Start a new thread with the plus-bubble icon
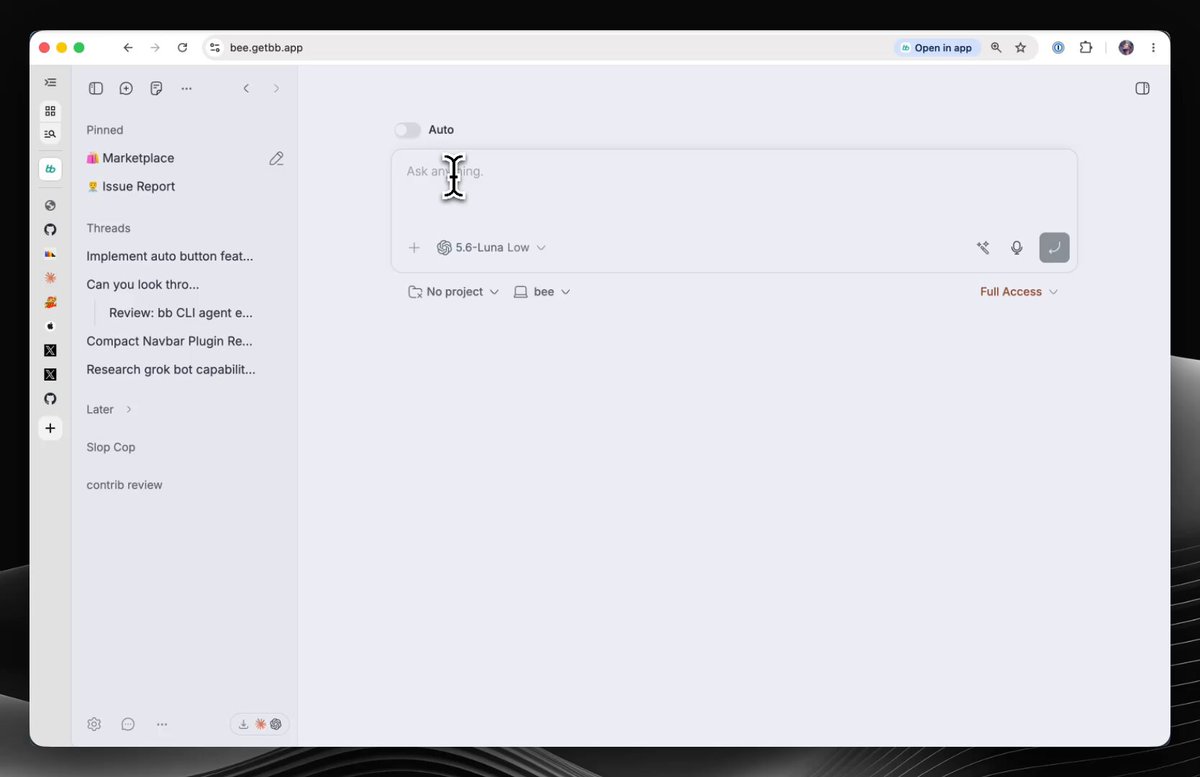 click(126, 88)
